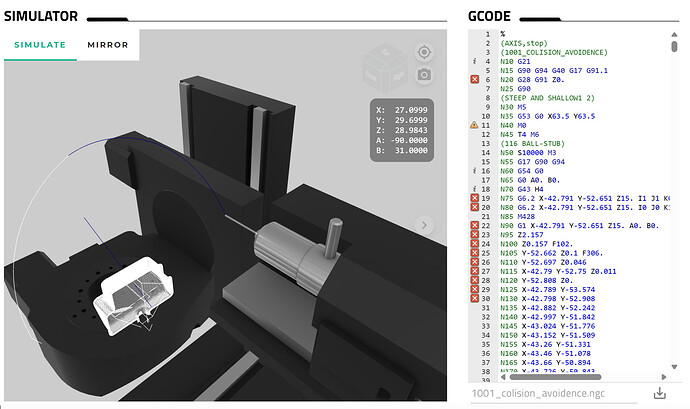The height and width of the screenshot is (409, 690).
Task: Click the info marker on line 16
Action: pyautogui.click(x=474, y=170)
